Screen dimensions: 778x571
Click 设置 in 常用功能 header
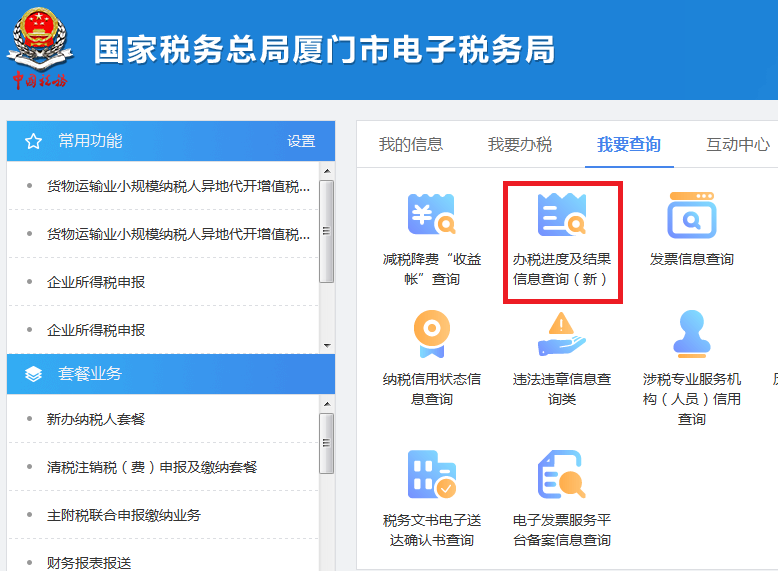[x=301, y=141]
